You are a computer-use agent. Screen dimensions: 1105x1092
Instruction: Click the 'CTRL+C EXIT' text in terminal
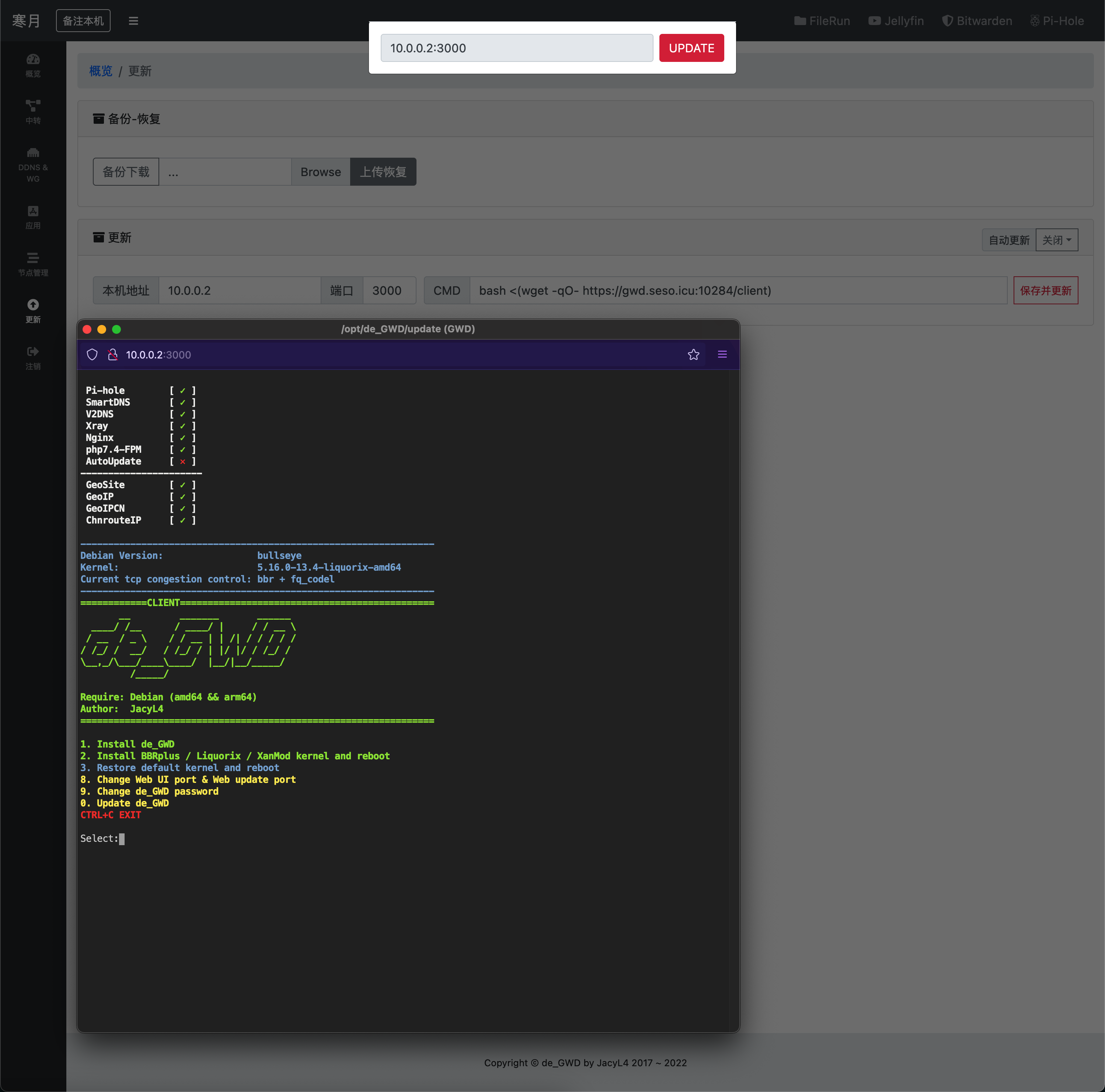coord(110,815)
